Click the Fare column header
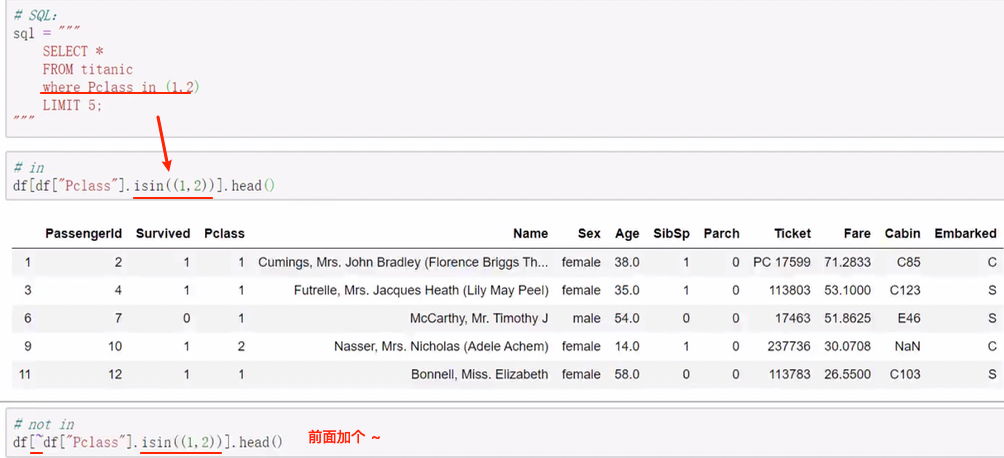 [856, 233]
